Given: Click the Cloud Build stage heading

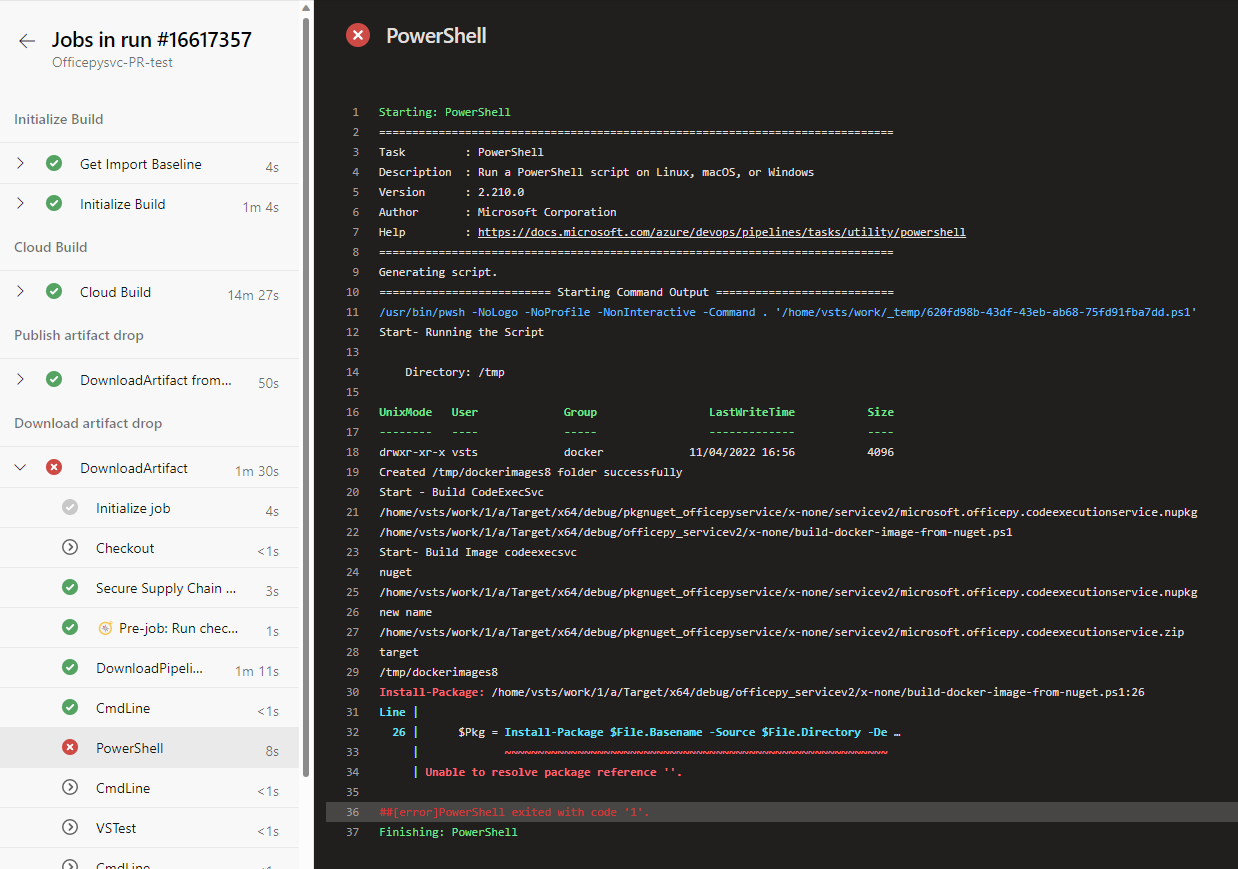Looking at the screenshot, I should tap(51, 247).
